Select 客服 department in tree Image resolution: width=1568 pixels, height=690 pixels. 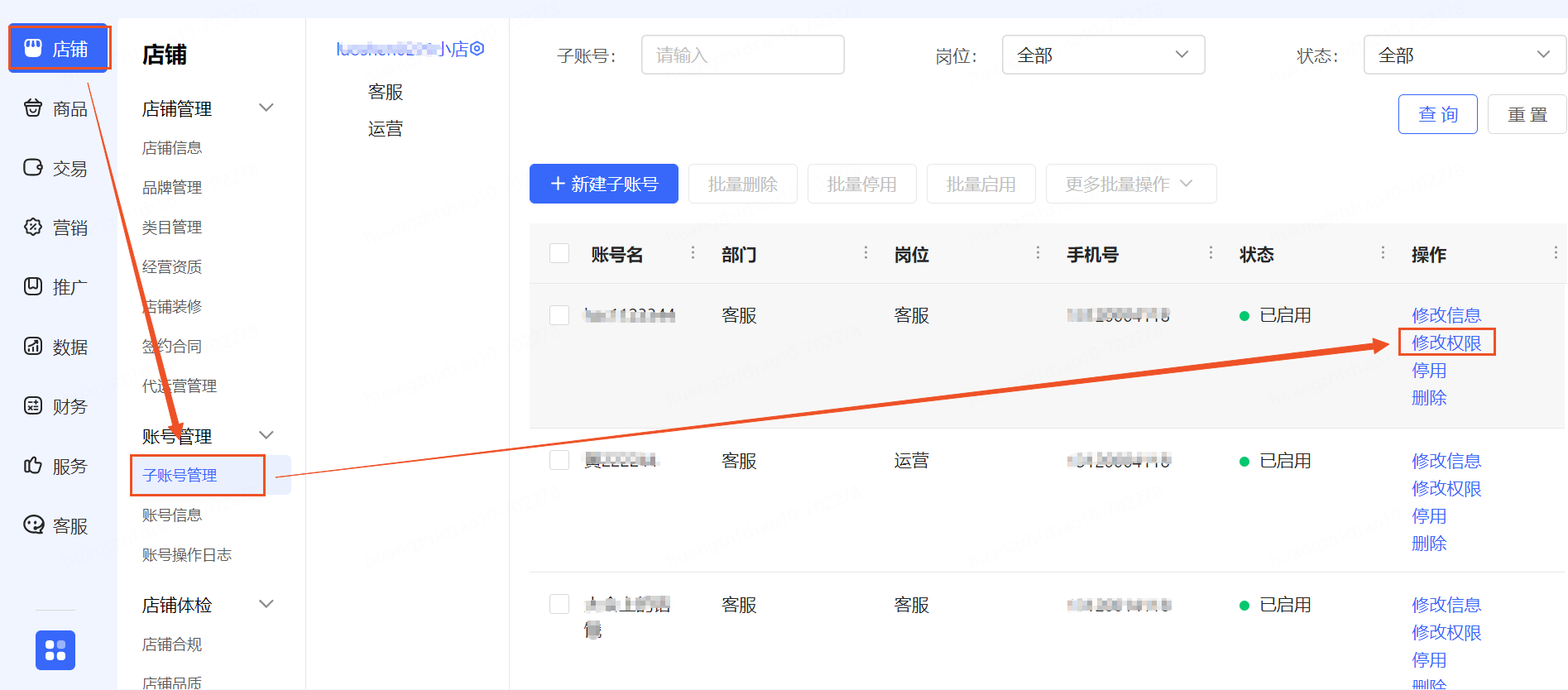[386, 92]
